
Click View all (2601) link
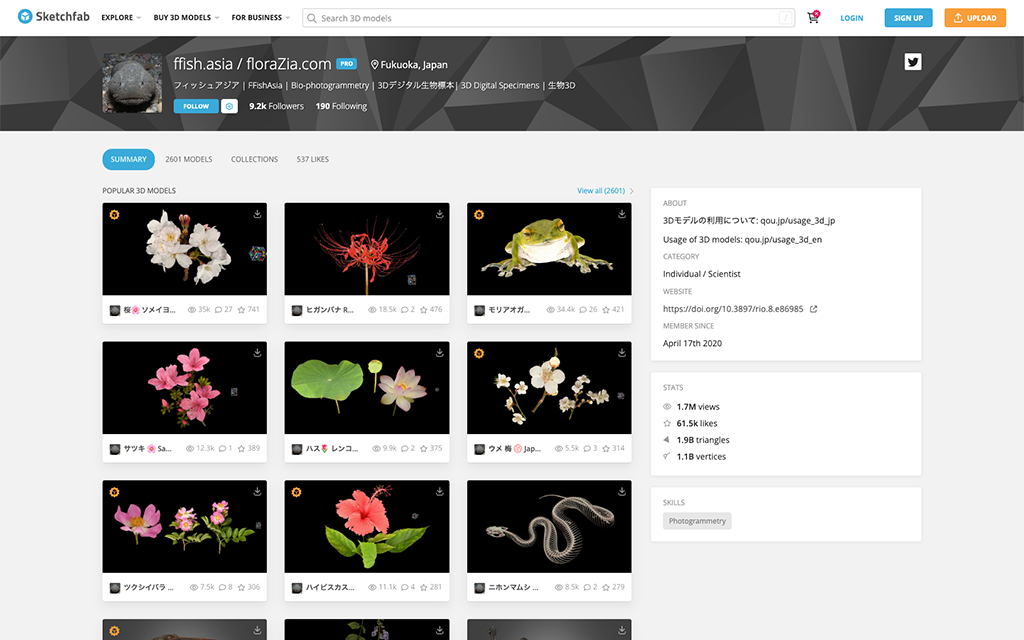coord(604,190)
